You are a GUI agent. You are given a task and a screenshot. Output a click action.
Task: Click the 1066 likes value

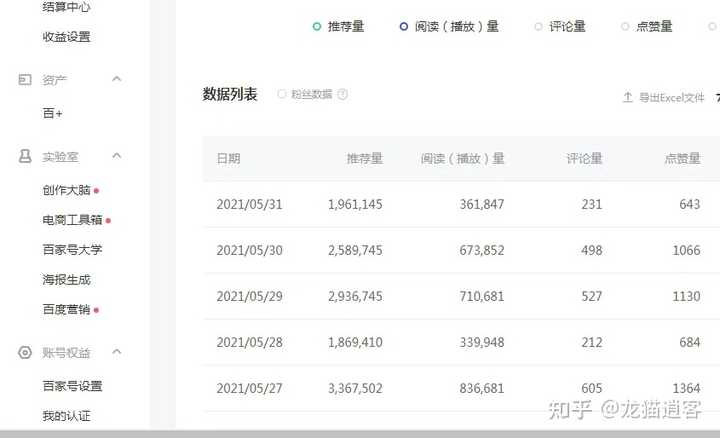pos(686,250)
